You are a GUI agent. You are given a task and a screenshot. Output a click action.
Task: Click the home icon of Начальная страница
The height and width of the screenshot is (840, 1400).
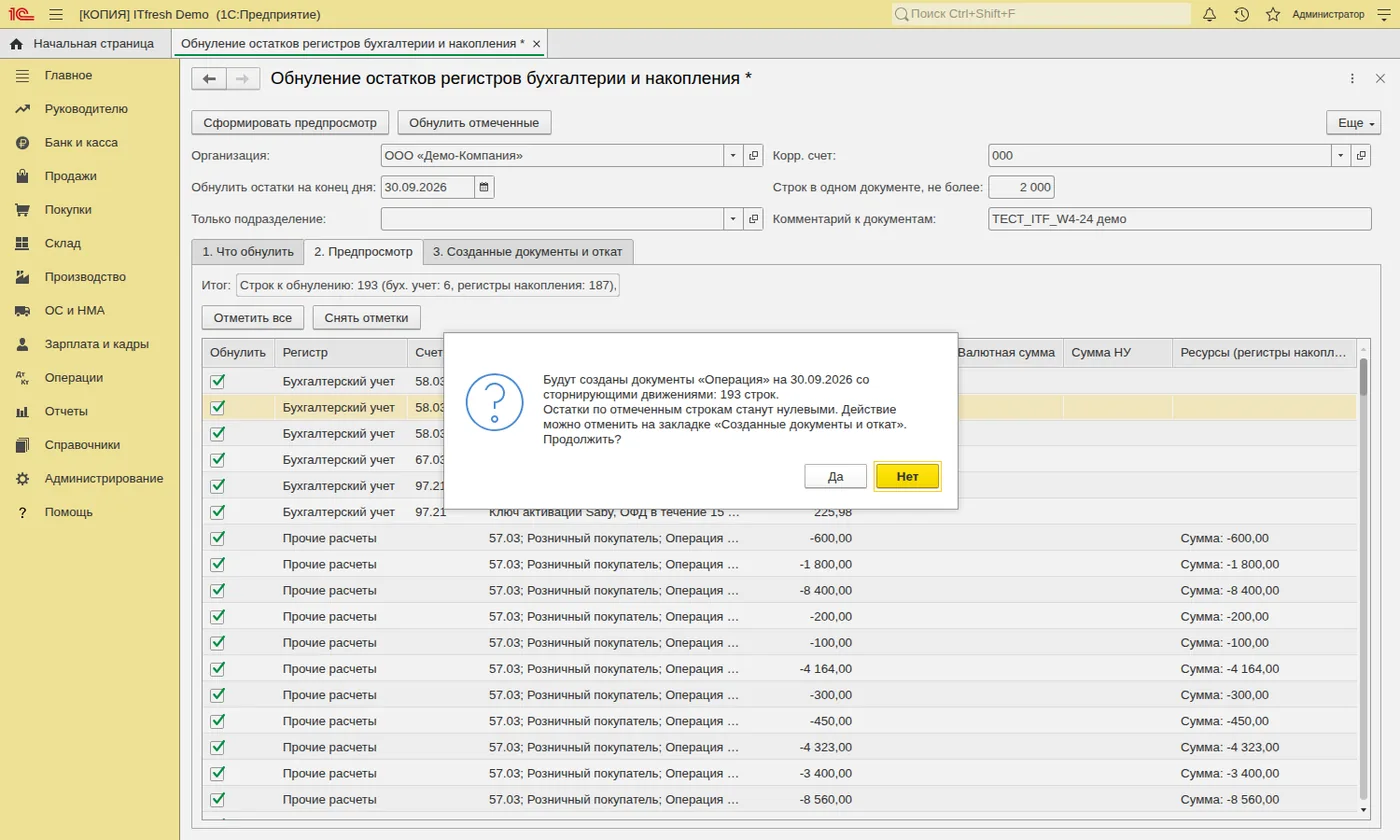click(16, 43)
